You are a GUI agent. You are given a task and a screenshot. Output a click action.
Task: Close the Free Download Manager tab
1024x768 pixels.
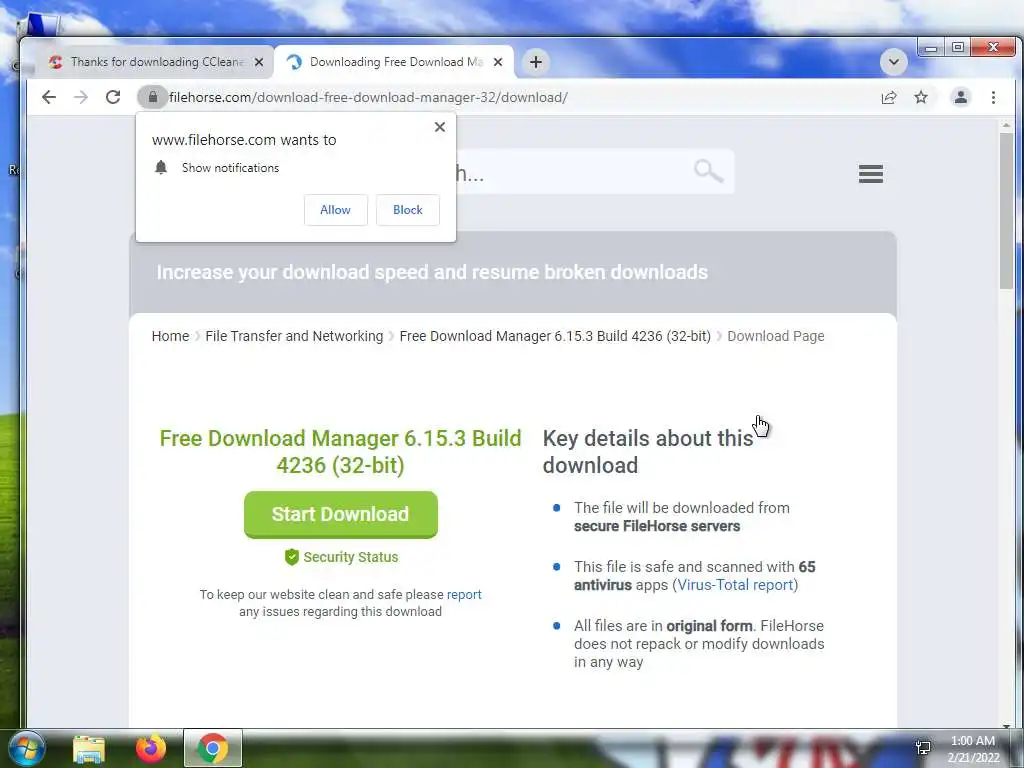[498, 62]
